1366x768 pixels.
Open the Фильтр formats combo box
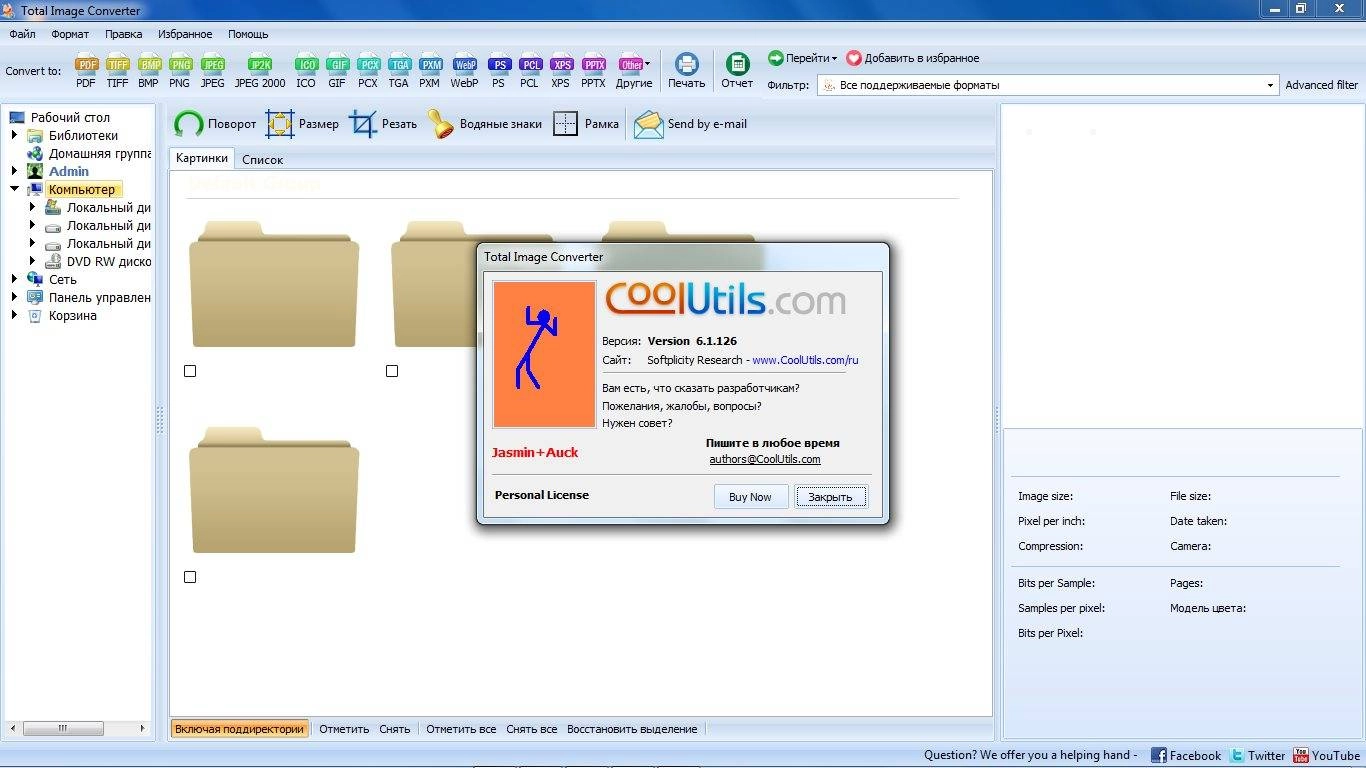(x=1048, y=85)
